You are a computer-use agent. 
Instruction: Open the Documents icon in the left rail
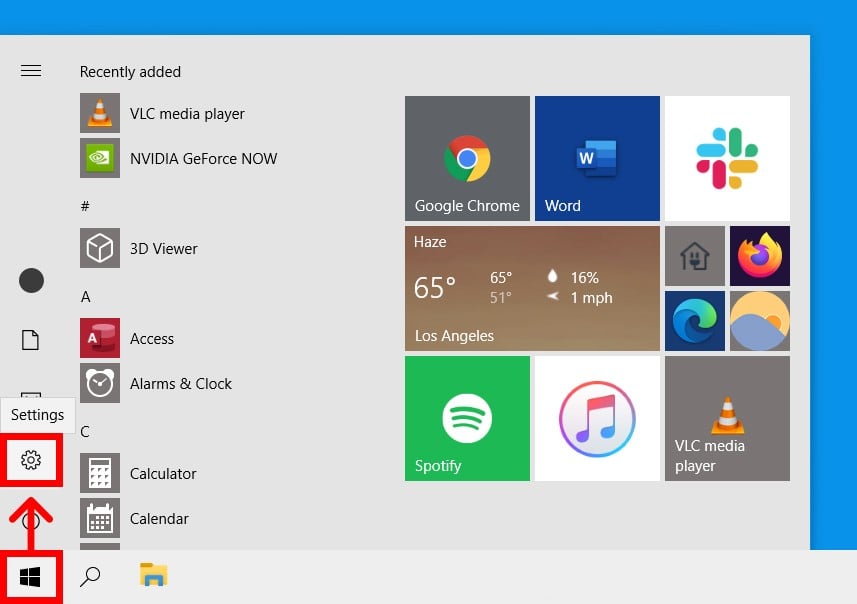(31, 340)
